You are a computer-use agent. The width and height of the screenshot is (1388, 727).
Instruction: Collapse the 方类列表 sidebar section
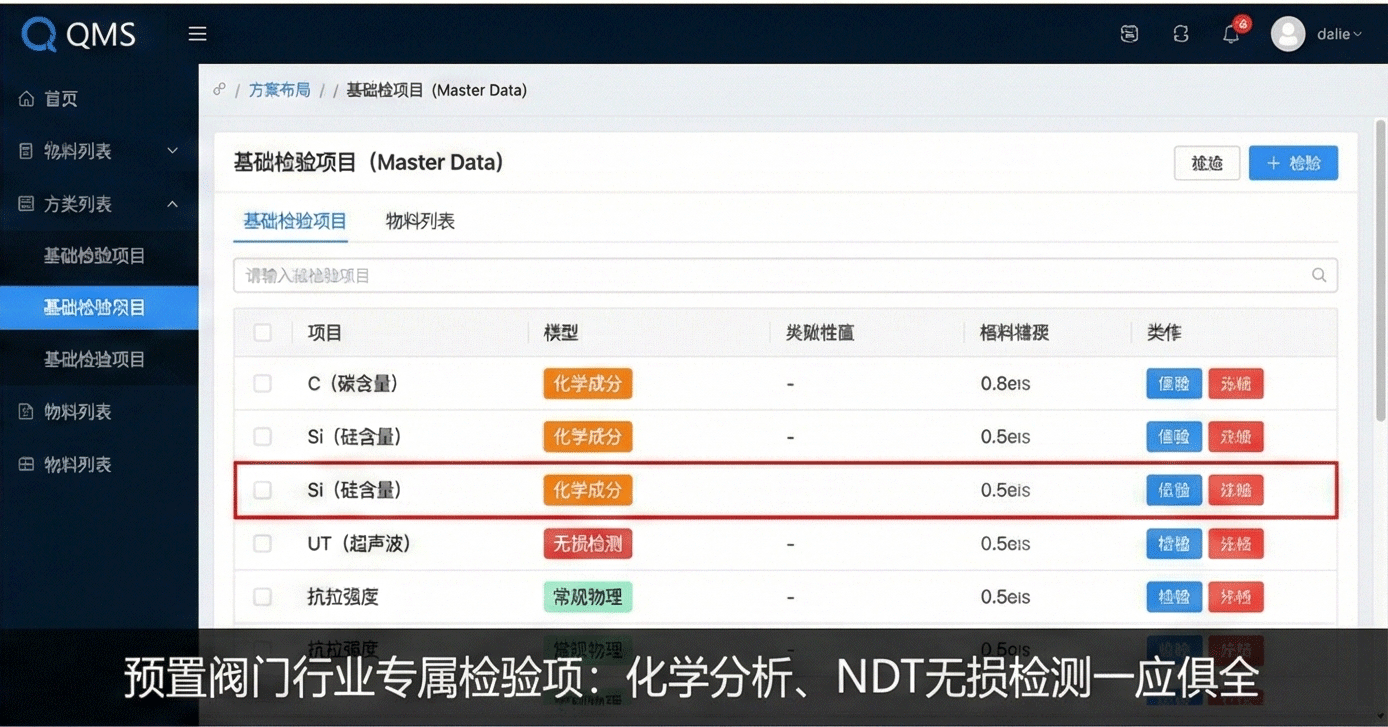[171, 203]
